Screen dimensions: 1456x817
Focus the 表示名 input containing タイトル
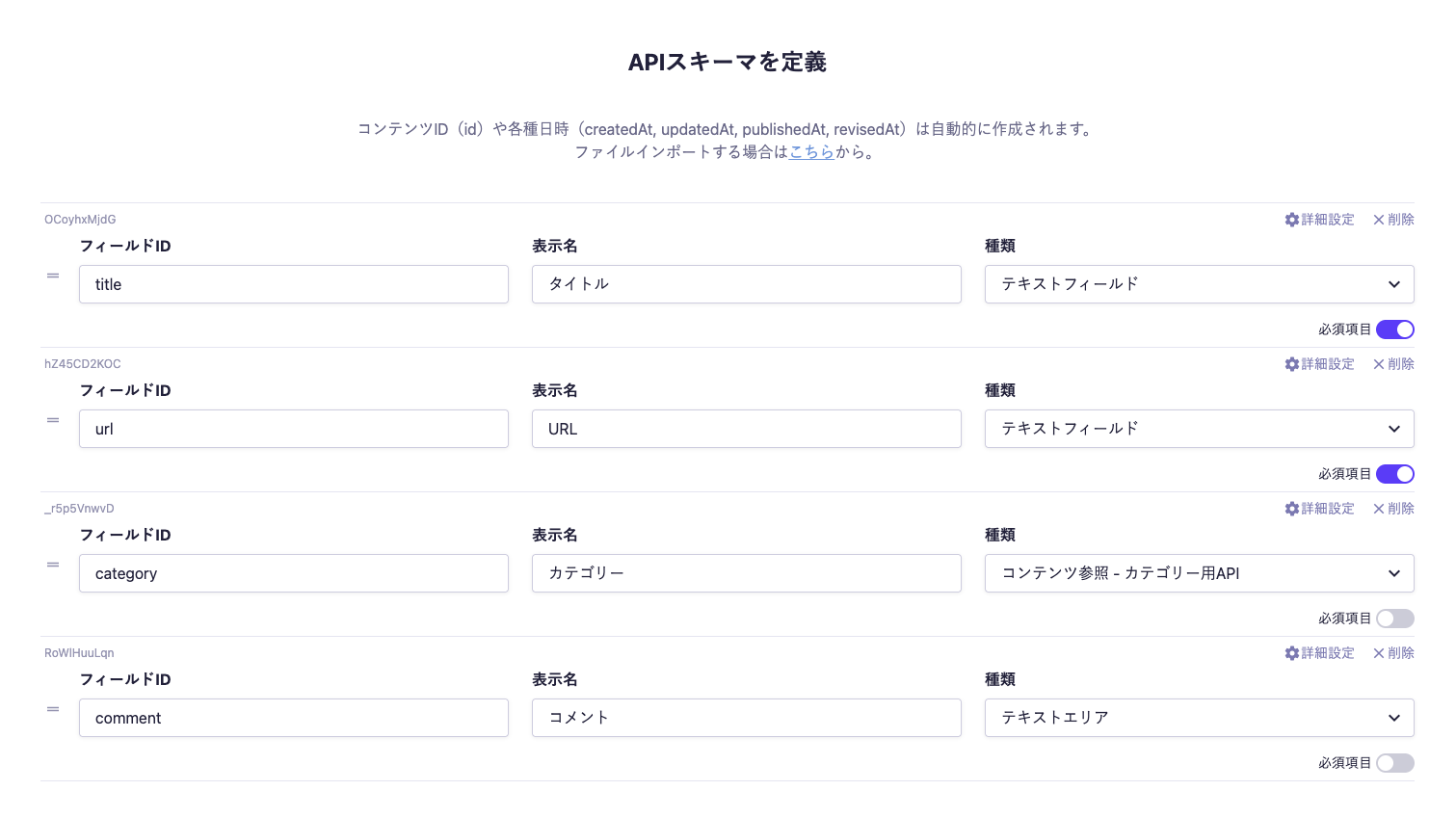(x=746, y=284)
